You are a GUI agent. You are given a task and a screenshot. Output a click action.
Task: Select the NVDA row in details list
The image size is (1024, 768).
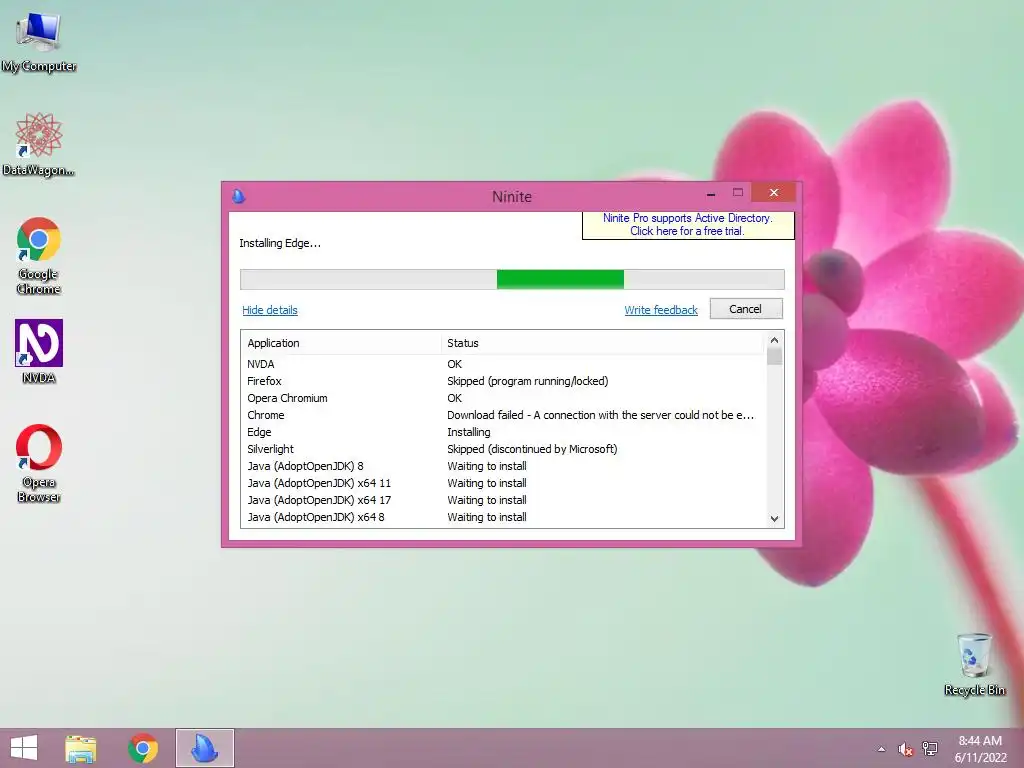[x=503, y=364]
